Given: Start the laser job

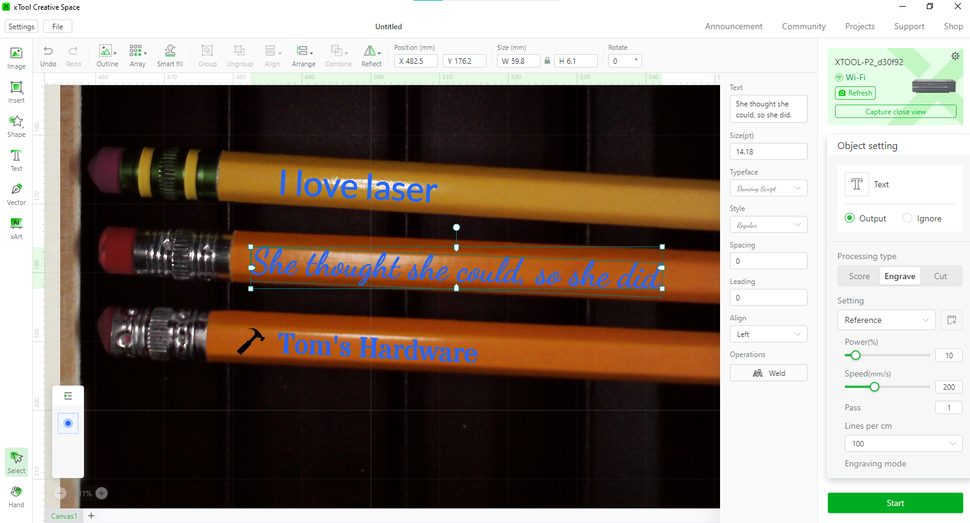Looking at the screenshot, I should (895, 503).
